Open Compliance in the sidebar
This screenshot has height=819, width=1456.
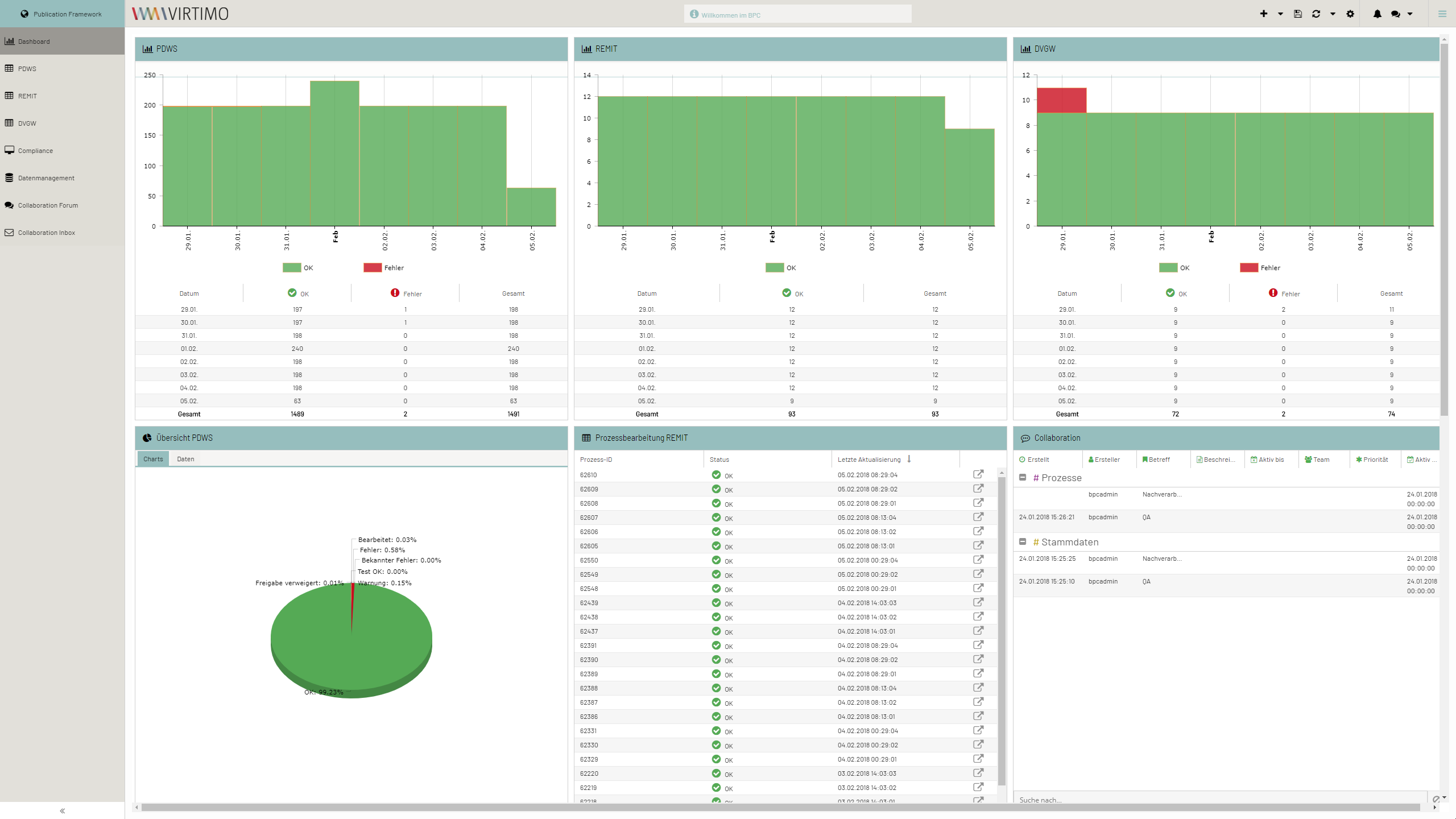pyautogui.click(x=62, y=150)
